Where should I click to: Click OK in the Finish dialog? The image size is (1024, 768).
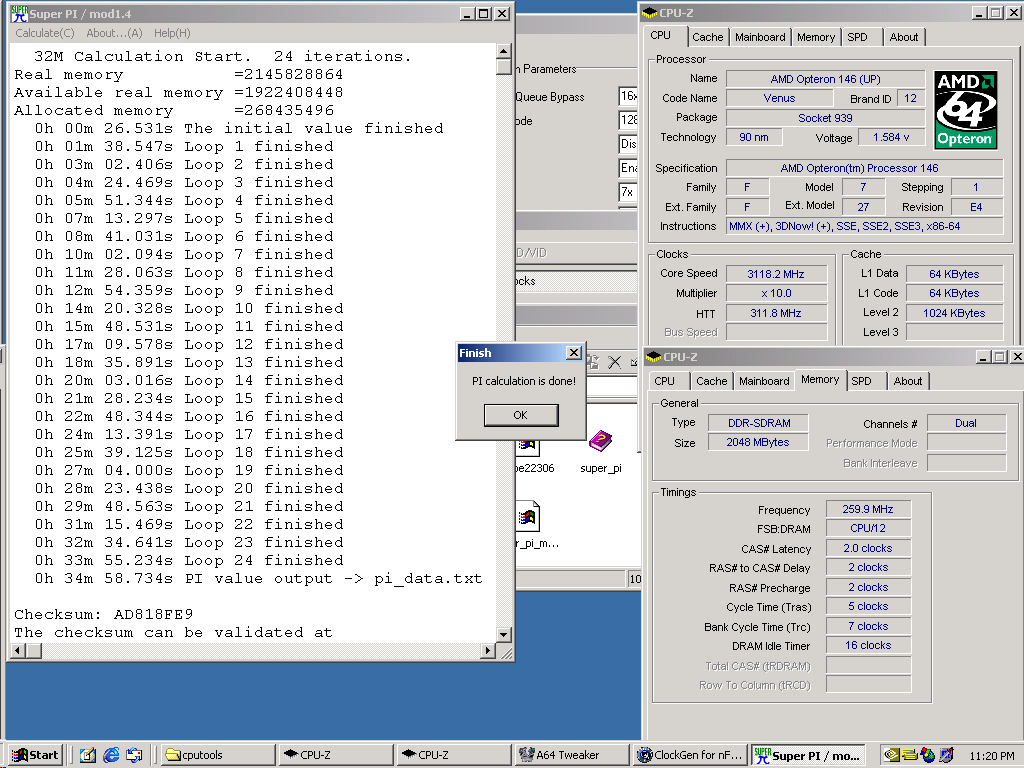click(520, 415)
